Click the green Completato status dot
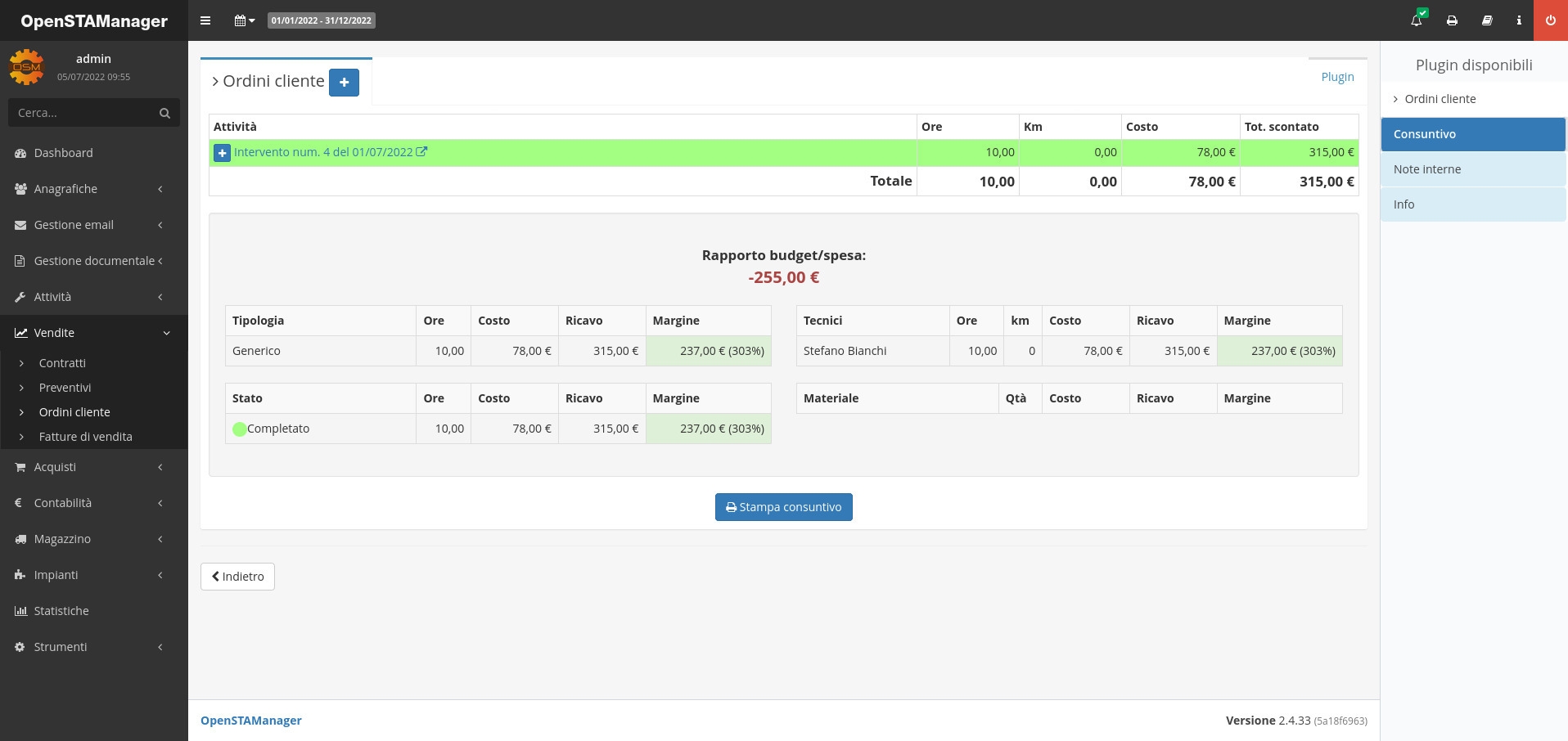The width and height of the screenshot is (1568, 741). point(239,429)
